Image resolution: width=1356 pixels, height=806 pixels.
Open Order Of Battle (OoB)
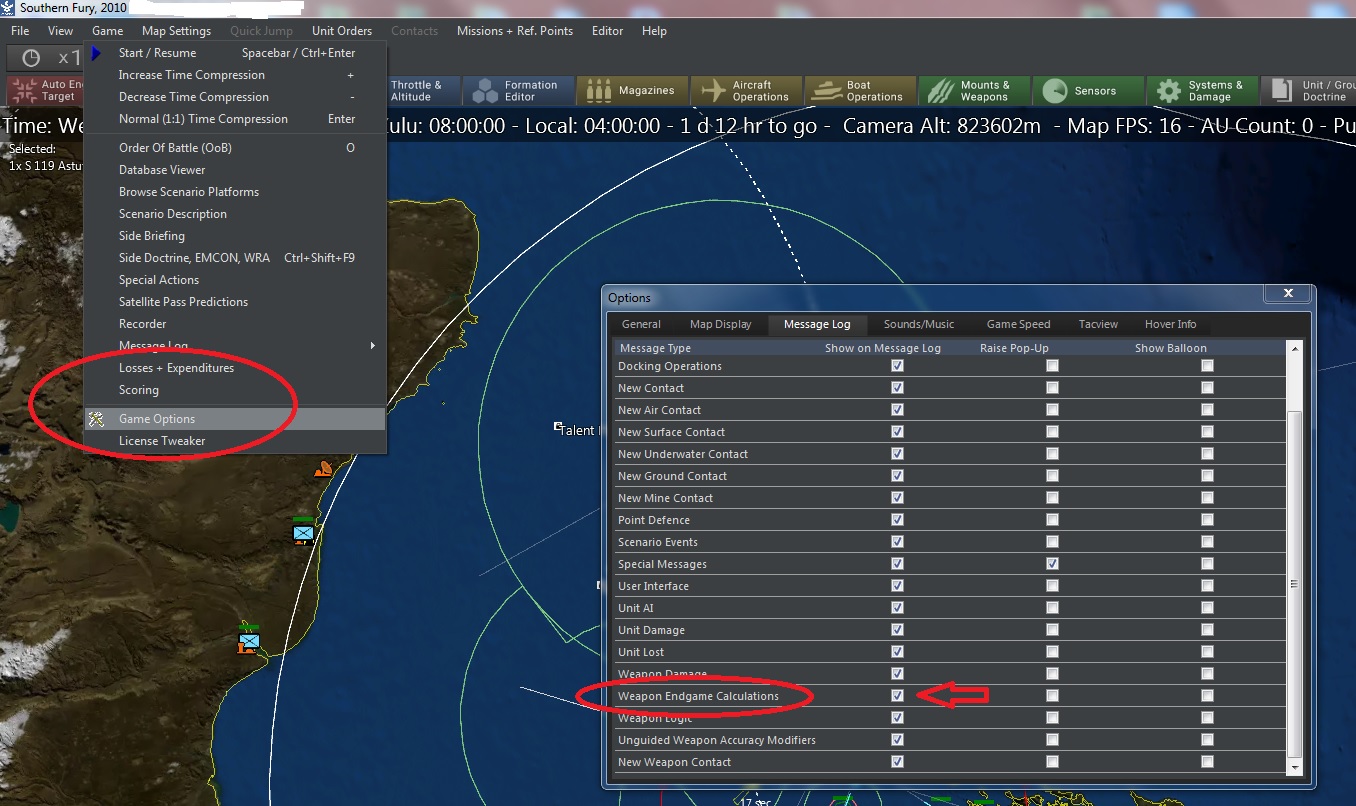coord(235,148)
